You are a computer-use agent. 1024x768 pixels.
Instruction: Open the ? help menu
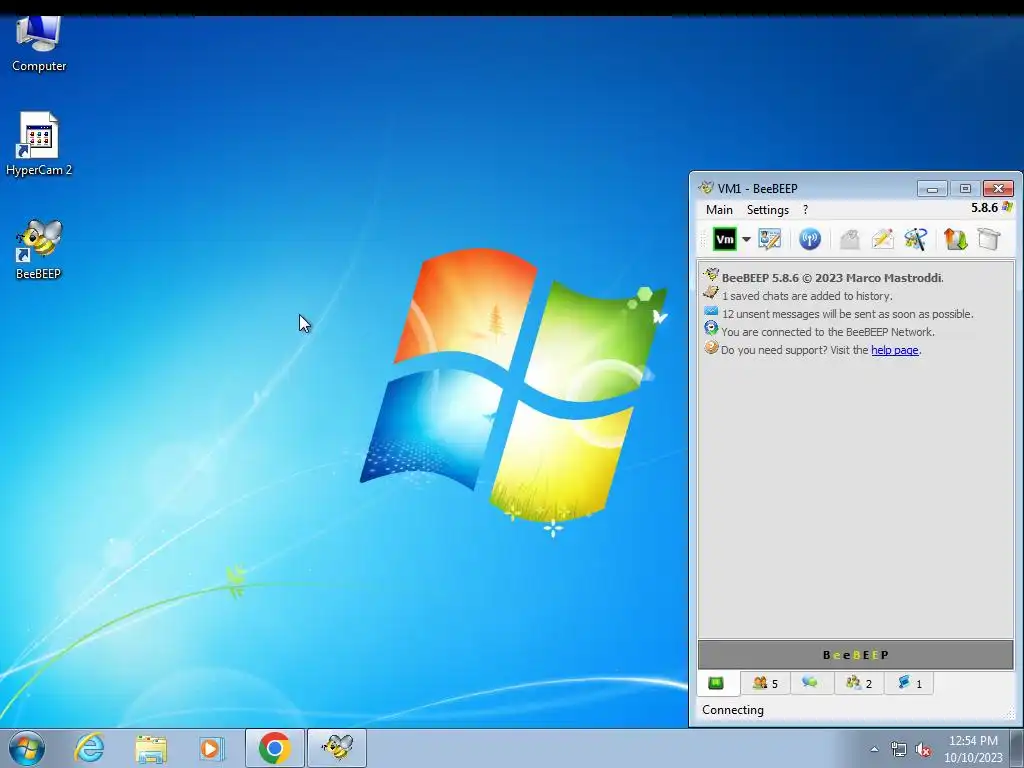pyautogui.click(x=805, y=210)
